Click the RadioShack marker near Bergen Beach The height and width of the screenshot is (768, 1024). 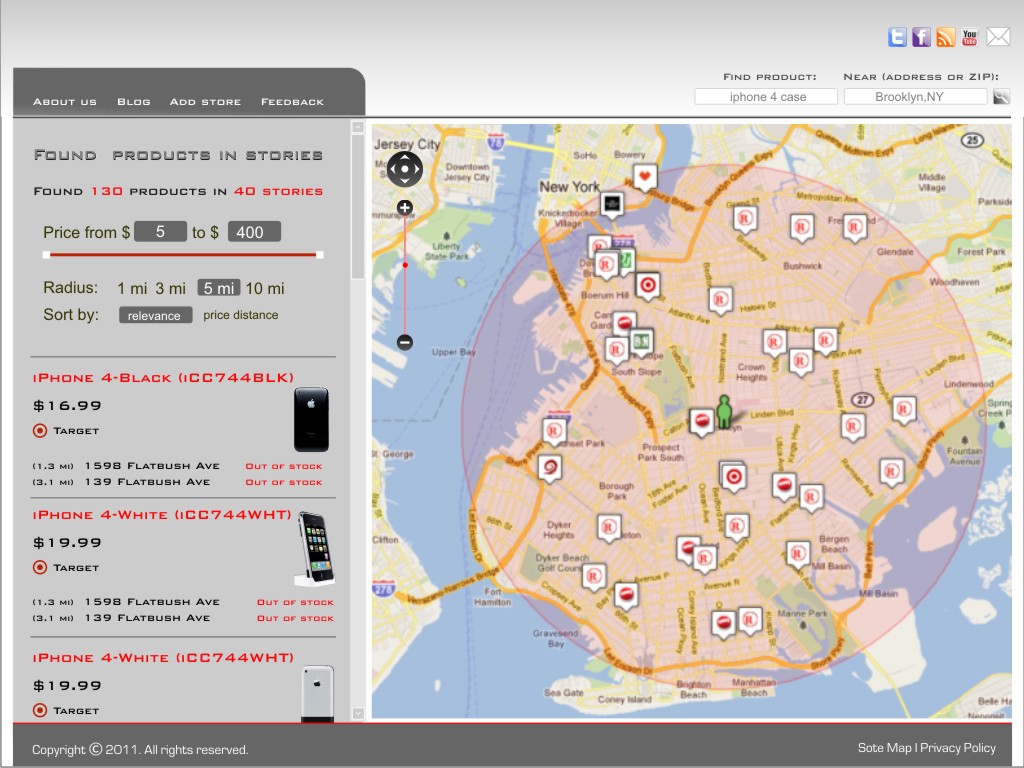point(797,554)
